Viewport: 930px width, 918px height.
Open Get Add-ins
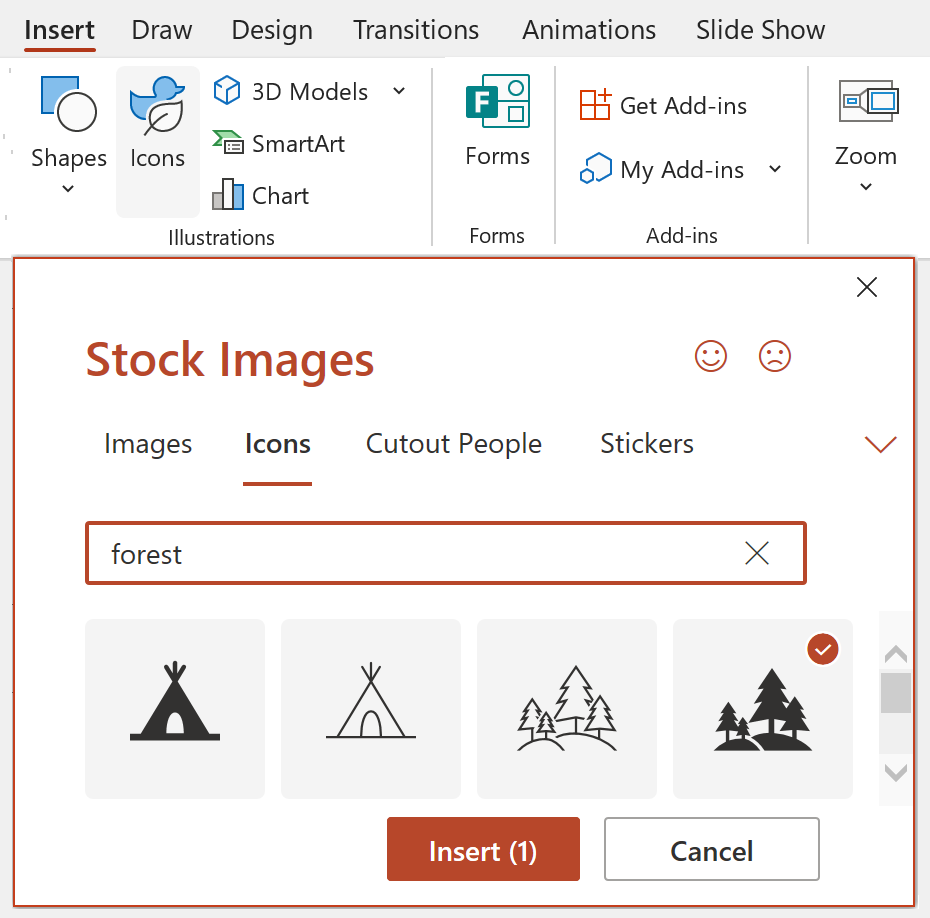662,105
